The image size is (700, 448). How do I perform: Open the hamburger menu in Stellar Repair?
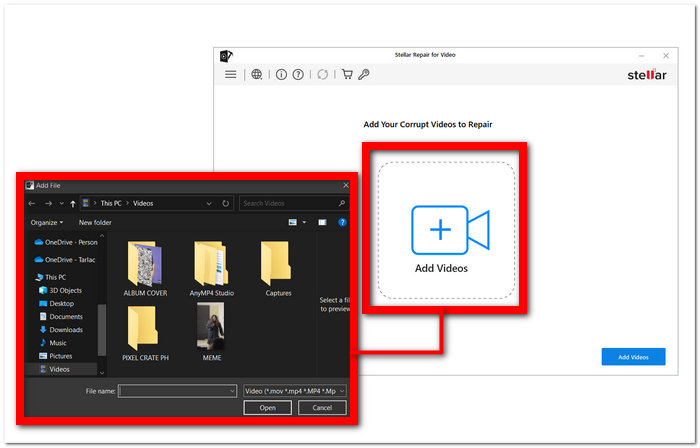point(230,74)
